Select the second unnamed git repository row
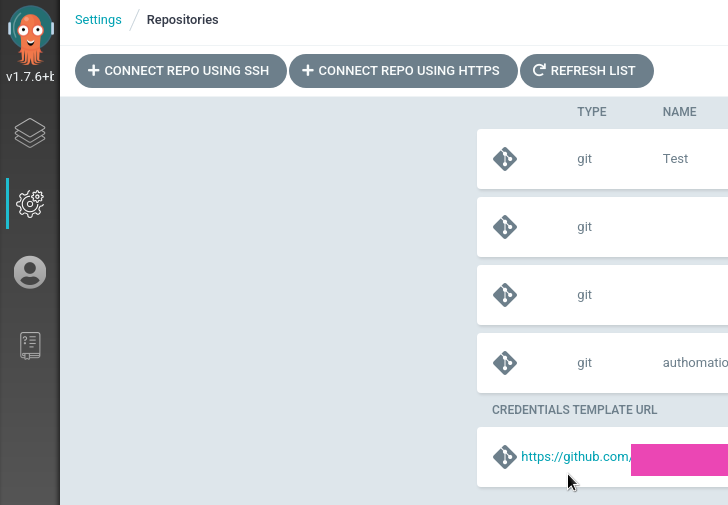Viewport: 728px width, 505px height. point(602,227)
